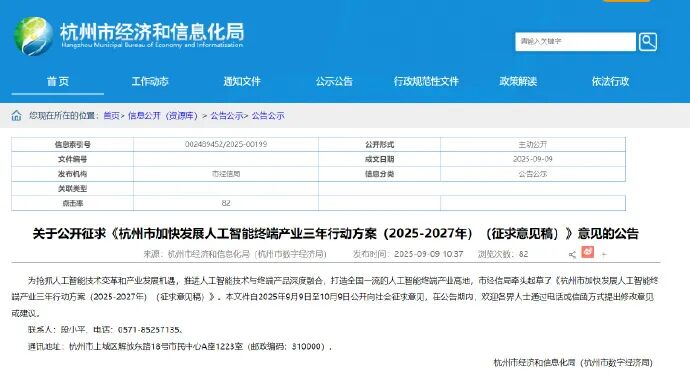Click the 点击率 table label
This screenshot has height=373, width=690.
pyautogui.click(x=73, y=203)
